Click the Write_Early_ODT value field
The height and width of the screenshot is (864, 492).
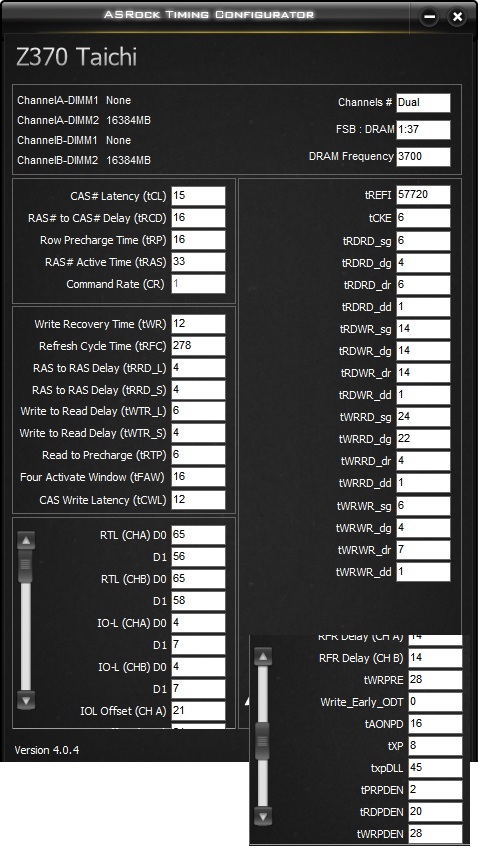[x=435, y=702]
